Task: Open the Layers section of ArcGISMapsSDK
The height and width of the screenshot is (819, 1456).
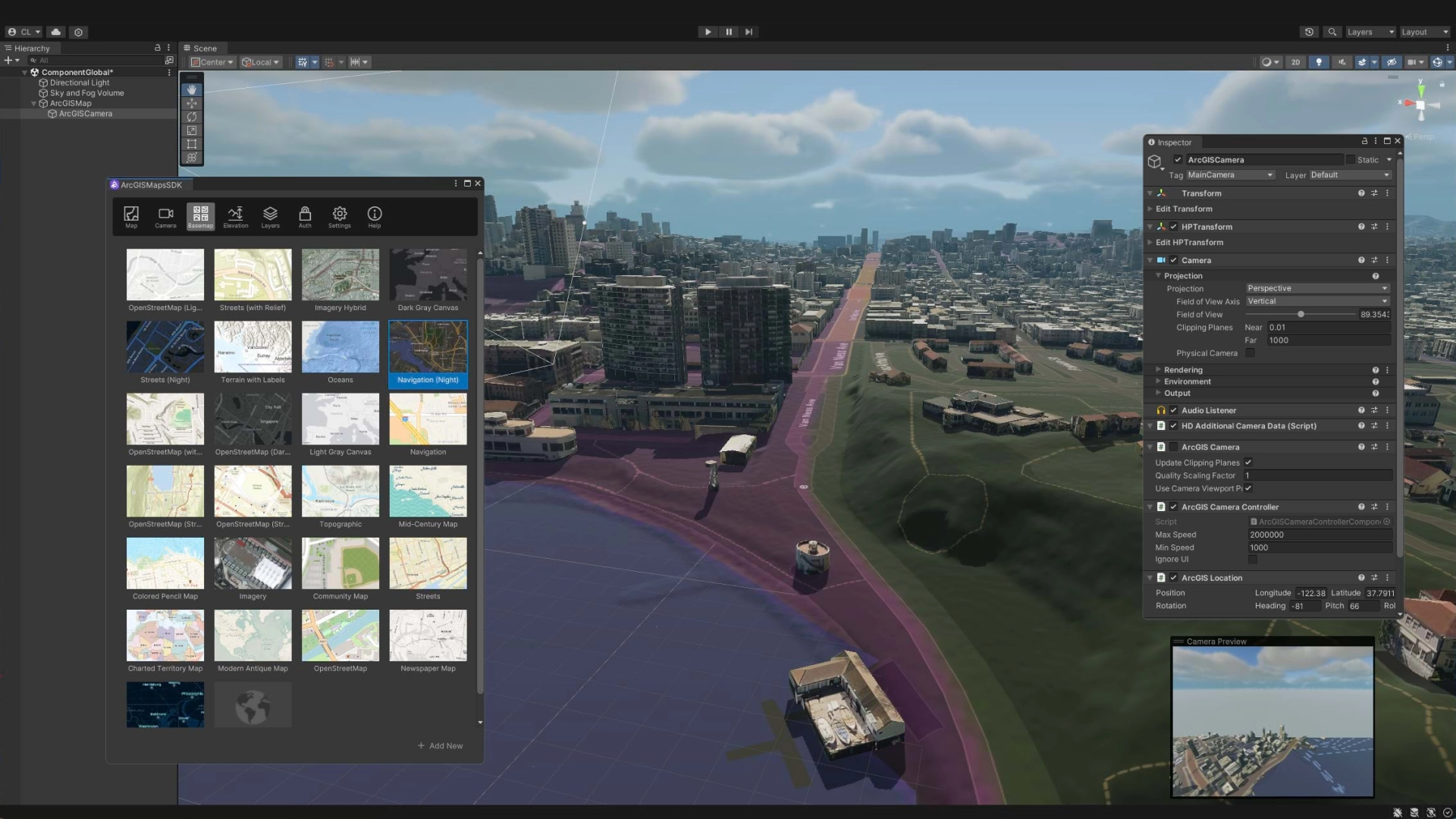Action: click(x=270, y=217)
